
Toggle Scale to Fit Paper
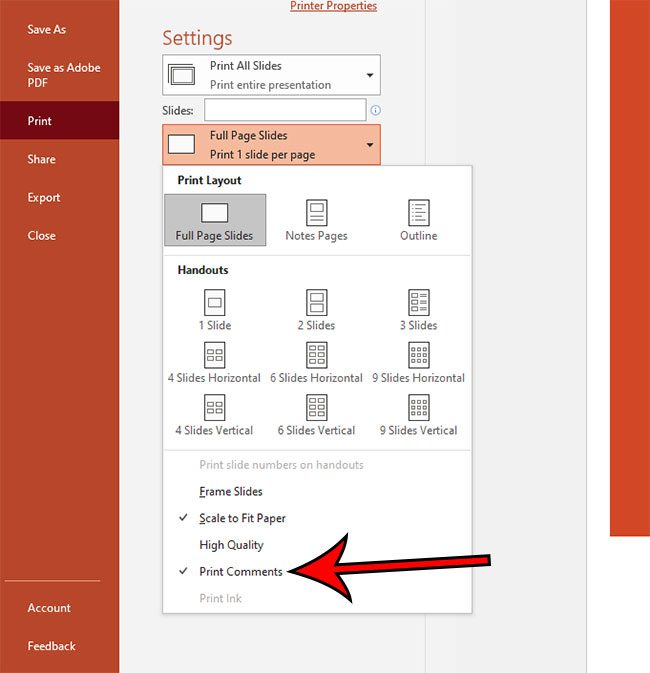coord(242,518)
